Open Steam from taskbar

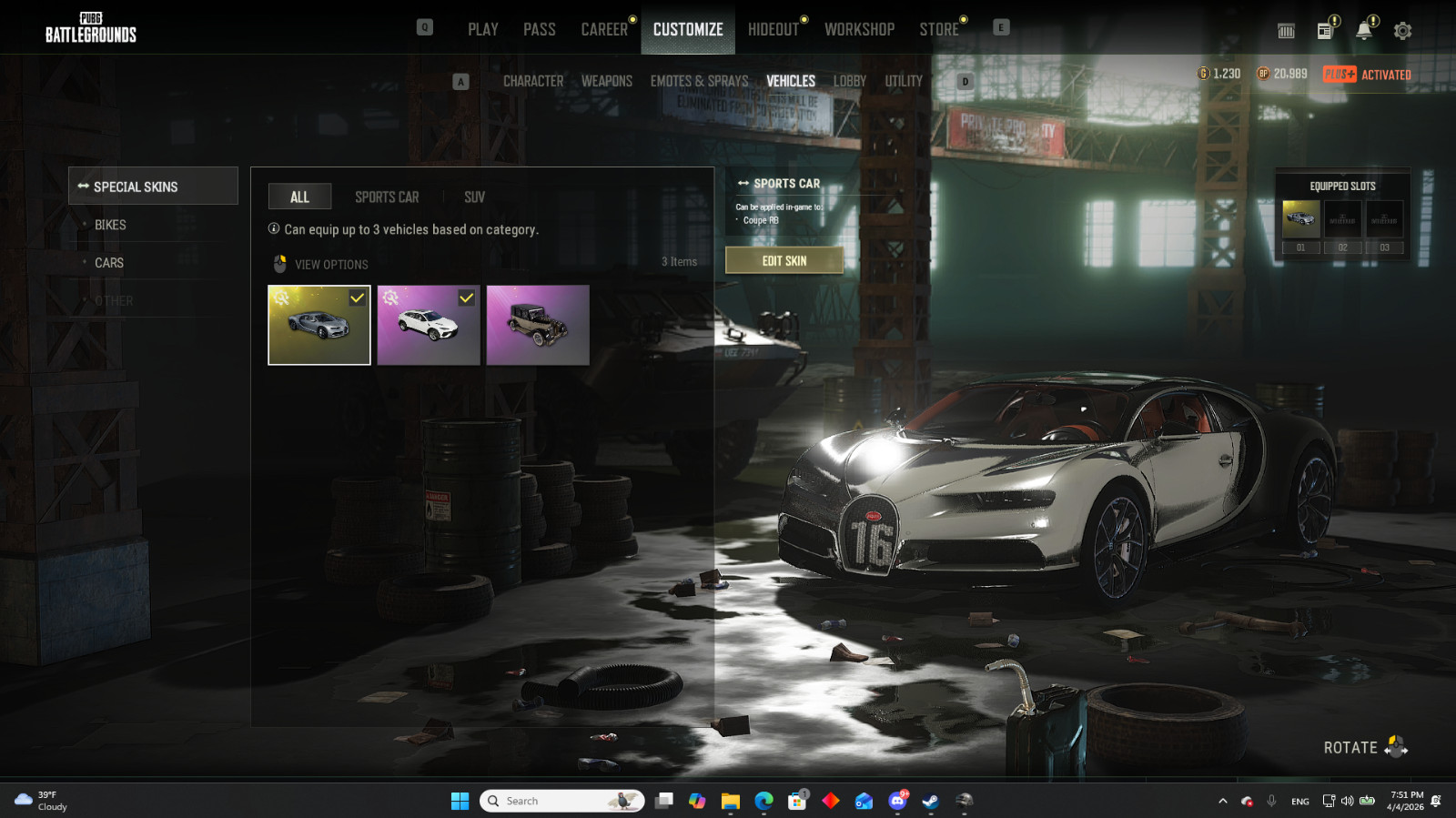930,801
